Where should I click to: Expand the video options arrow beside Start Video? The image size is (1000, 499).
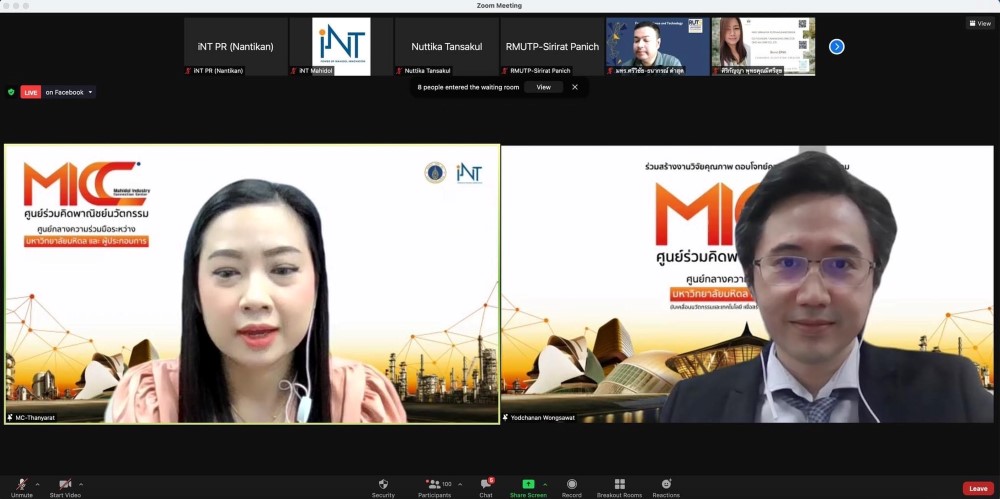[81, 484]
